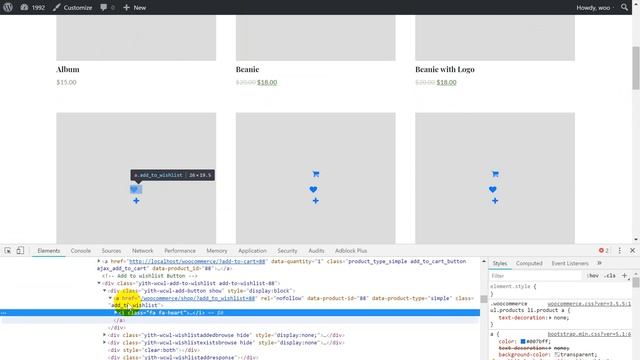The width and height of the screenshot is (640, 360).
Task: Toggle the device toolbar icon
Action: coord(20,251)
